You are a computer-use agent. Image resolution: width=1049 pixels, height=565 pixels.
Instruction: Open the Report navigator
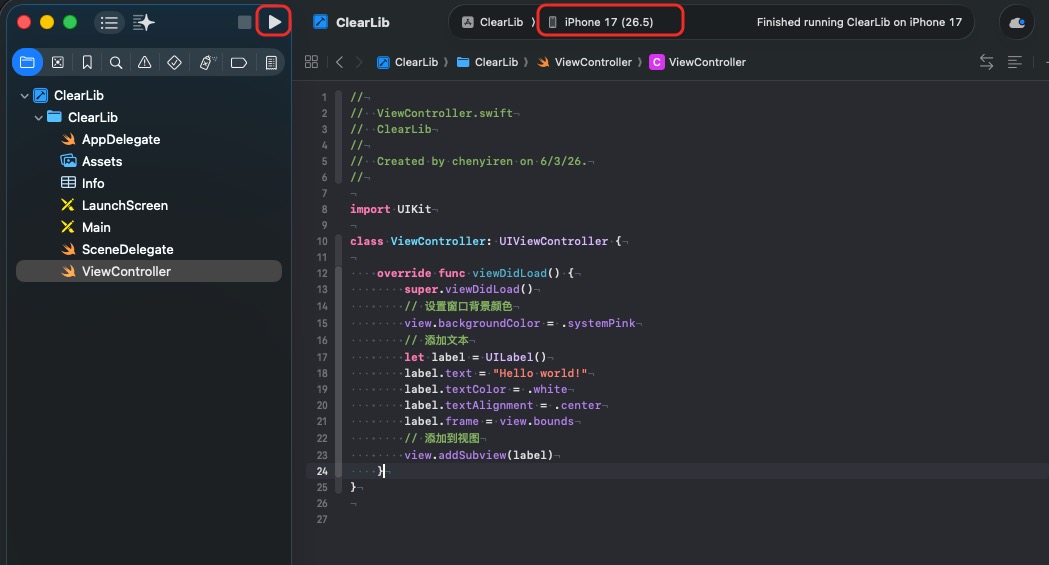point(271,62)
